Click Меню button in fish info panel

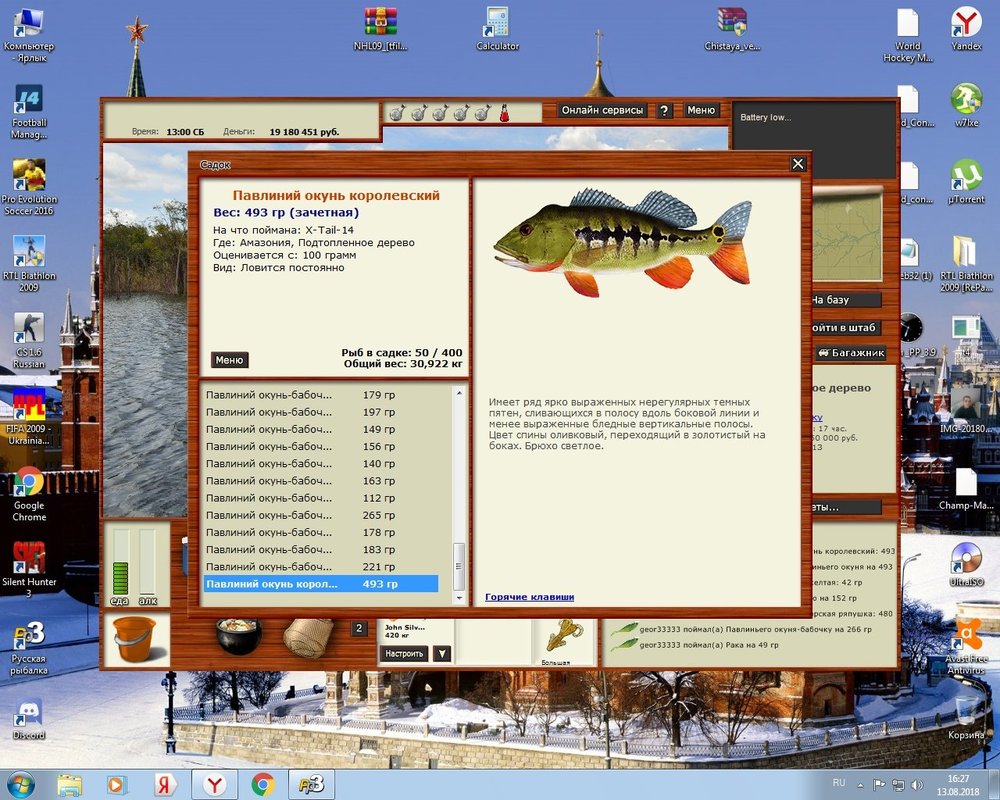pos(229,360)
